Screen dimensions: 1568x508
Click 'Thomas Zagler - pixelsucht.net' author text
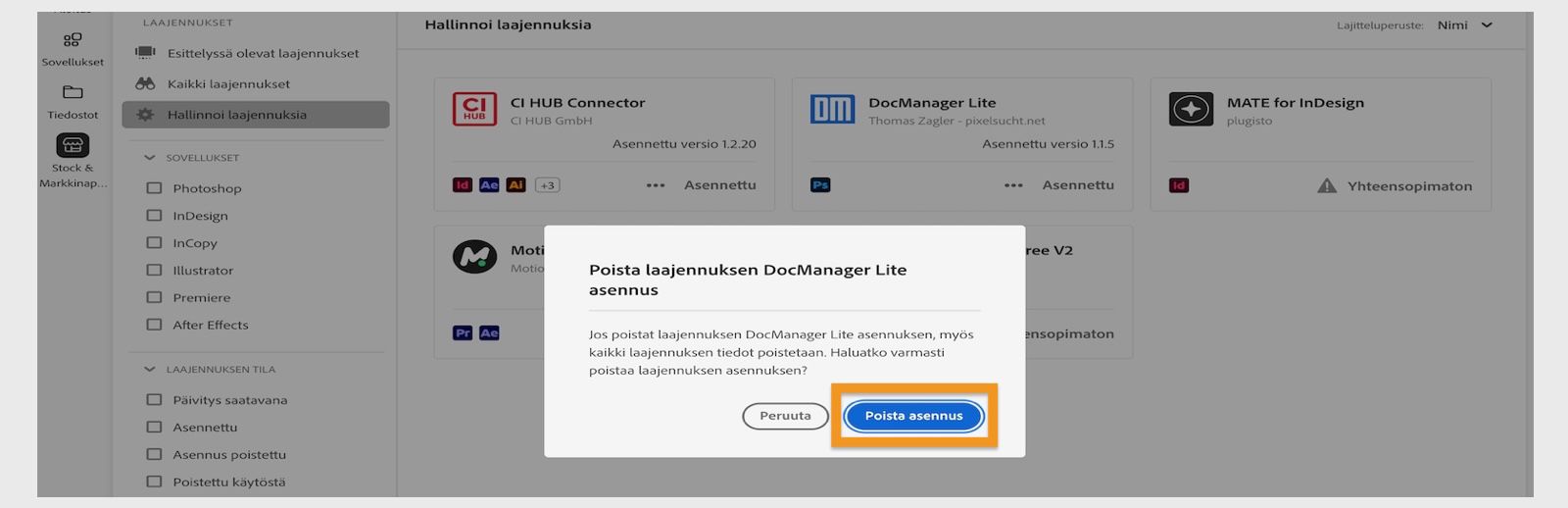click(956, 122)
